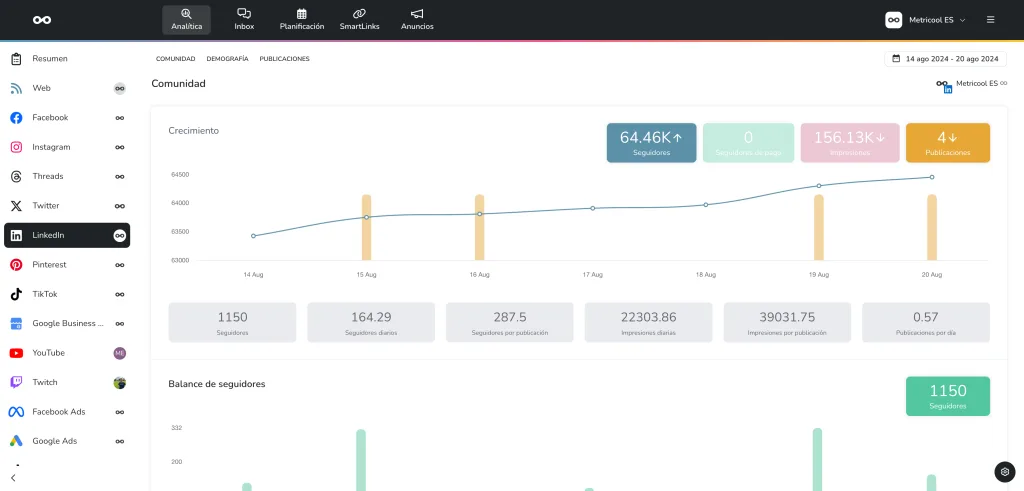The height and width of the screenshot is (491, 1024).
Task: Open the Resumen sidebar link
Action: pyautogui.click(x=49, y=59)
